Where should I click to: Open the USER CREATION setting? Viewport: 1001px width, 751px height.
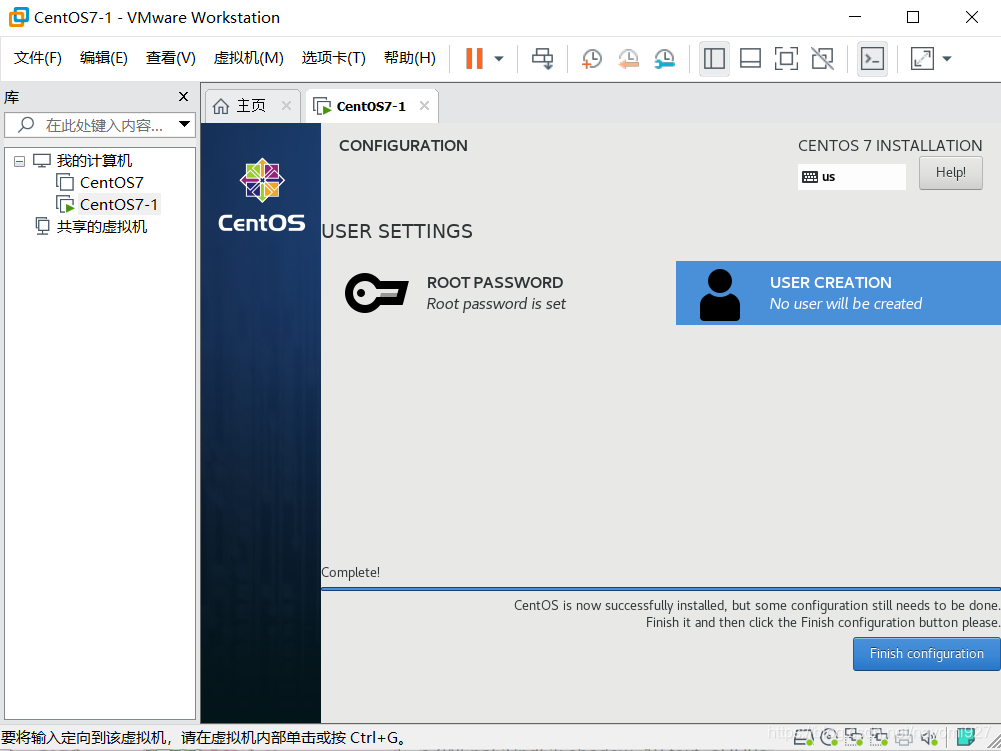(x=838, y=293)
